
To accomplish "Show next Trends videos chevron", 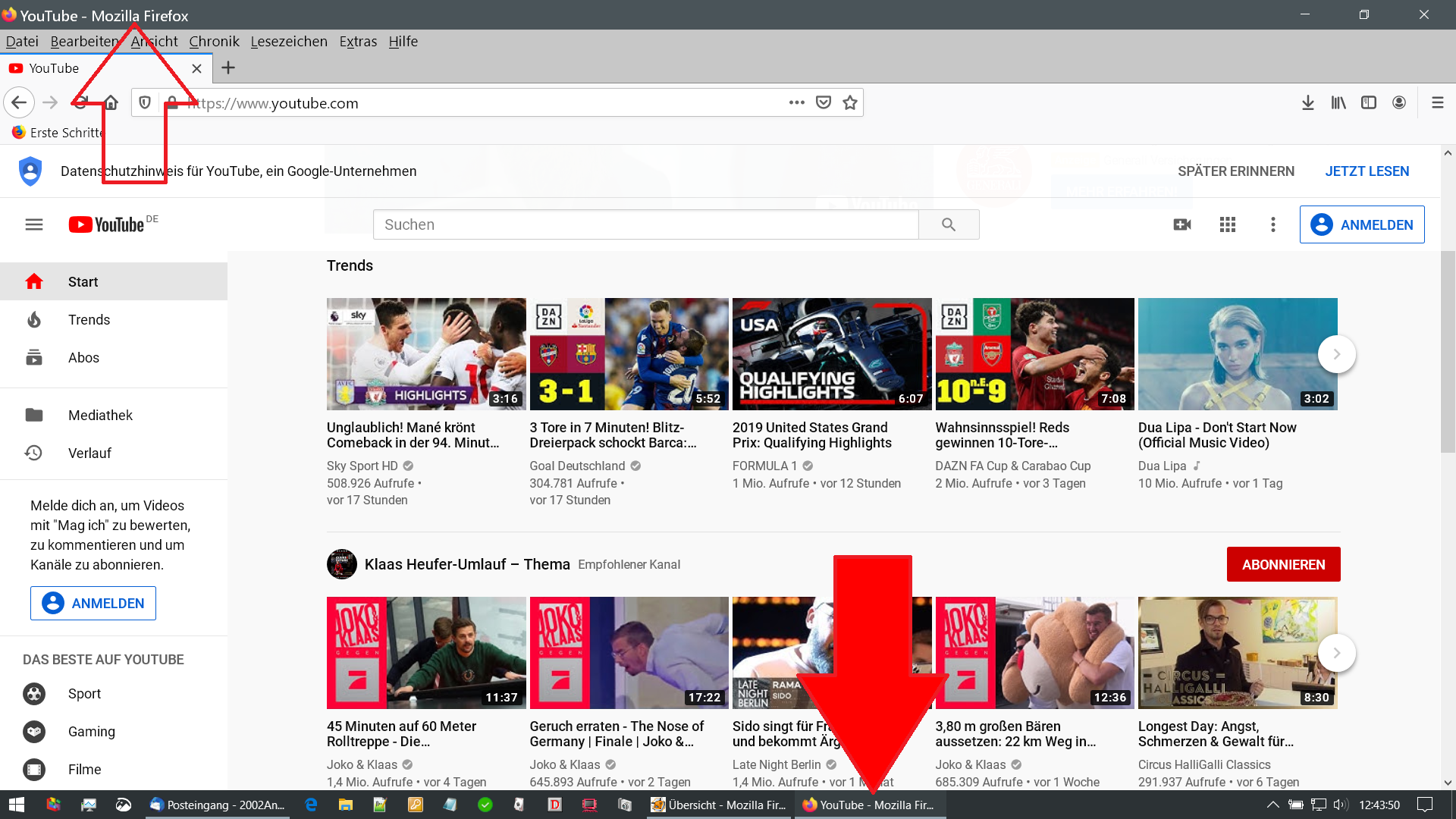I will tap(1336, 354).
